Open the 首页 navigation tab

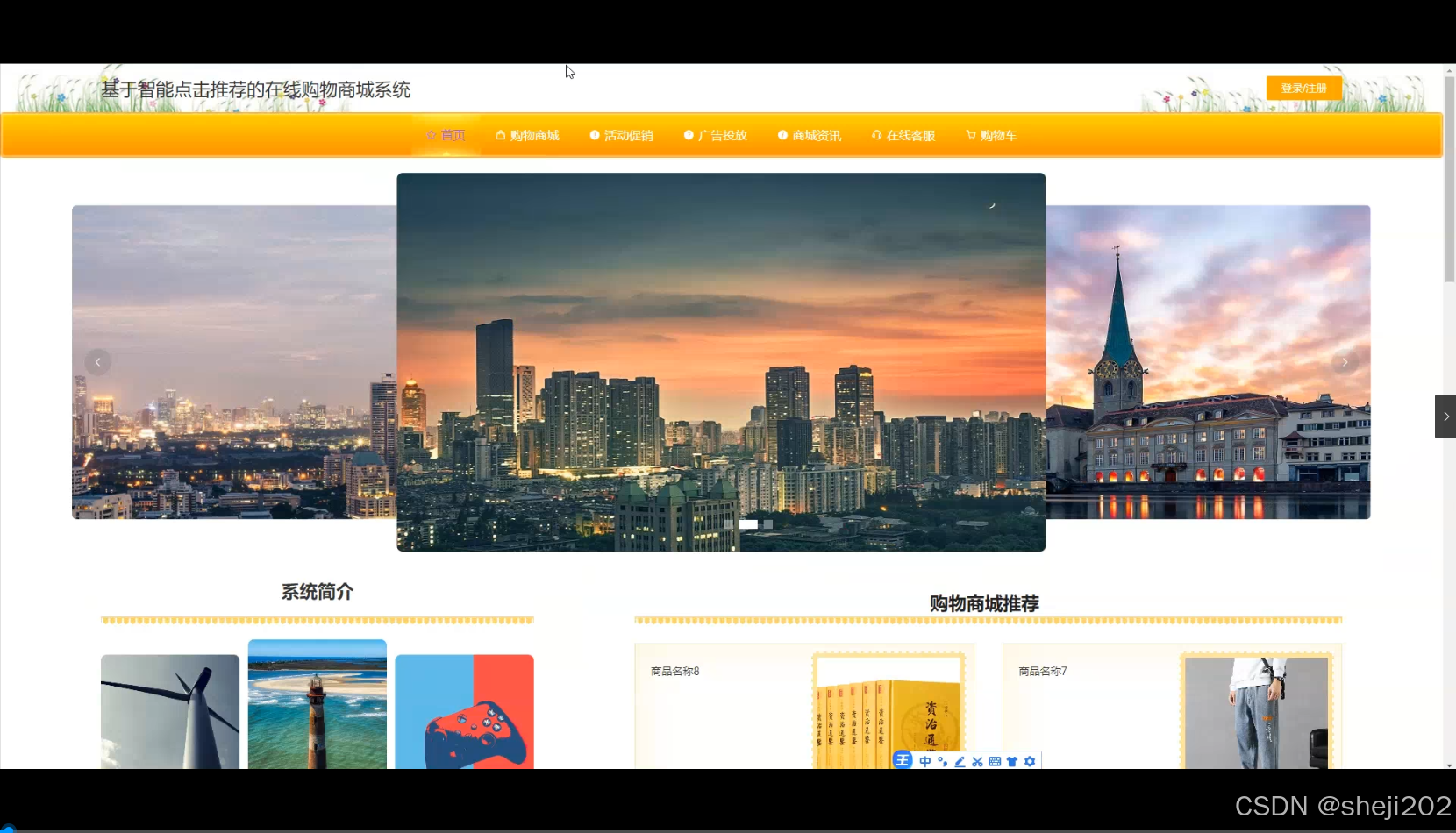pos(446,135)
